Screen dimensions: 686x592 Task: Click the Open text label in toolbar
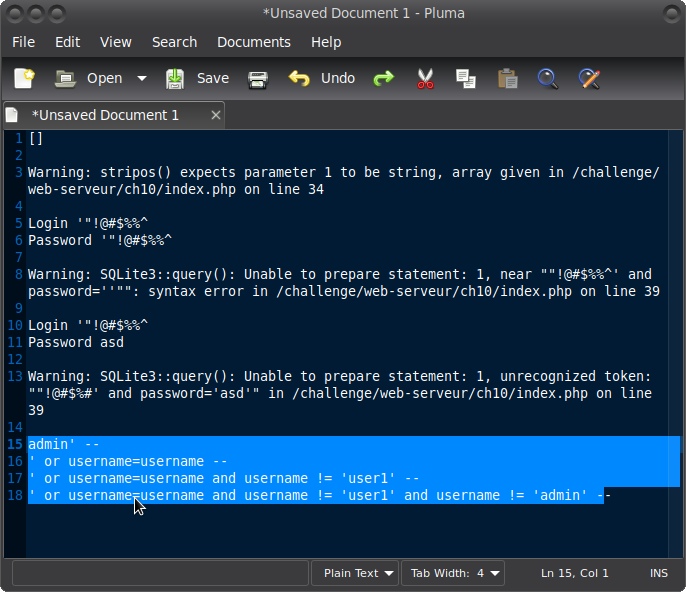[x=105, y=78]
